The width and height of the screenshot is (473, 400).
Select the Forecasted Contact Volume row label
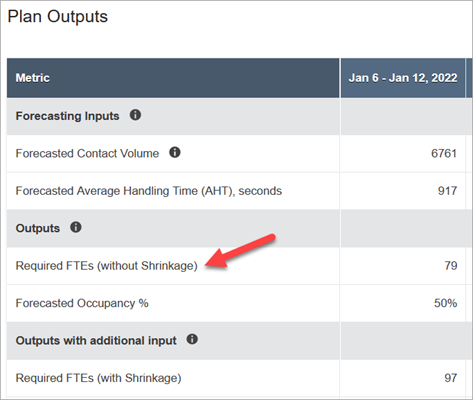click(87, 153)
